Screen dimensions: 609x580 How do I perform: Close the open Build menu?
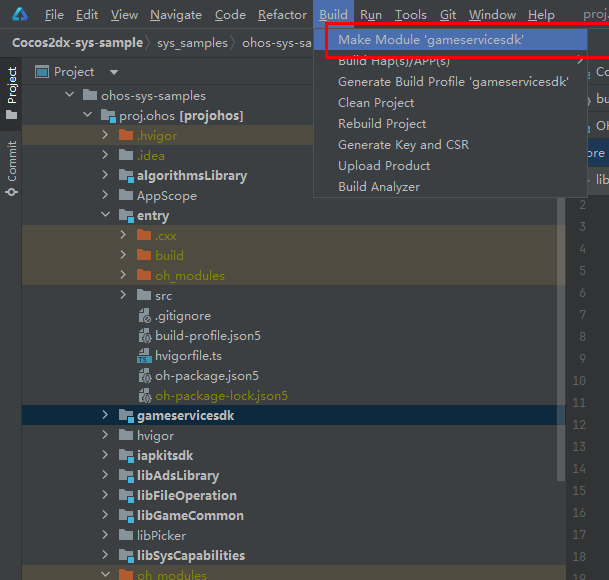333,15
